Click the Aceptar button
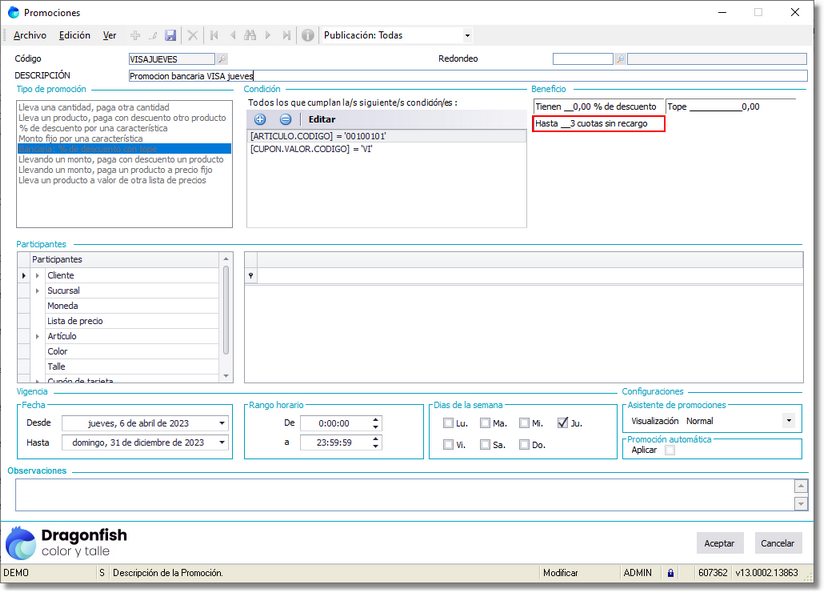The image size is (824, 593). coord(719,543)
